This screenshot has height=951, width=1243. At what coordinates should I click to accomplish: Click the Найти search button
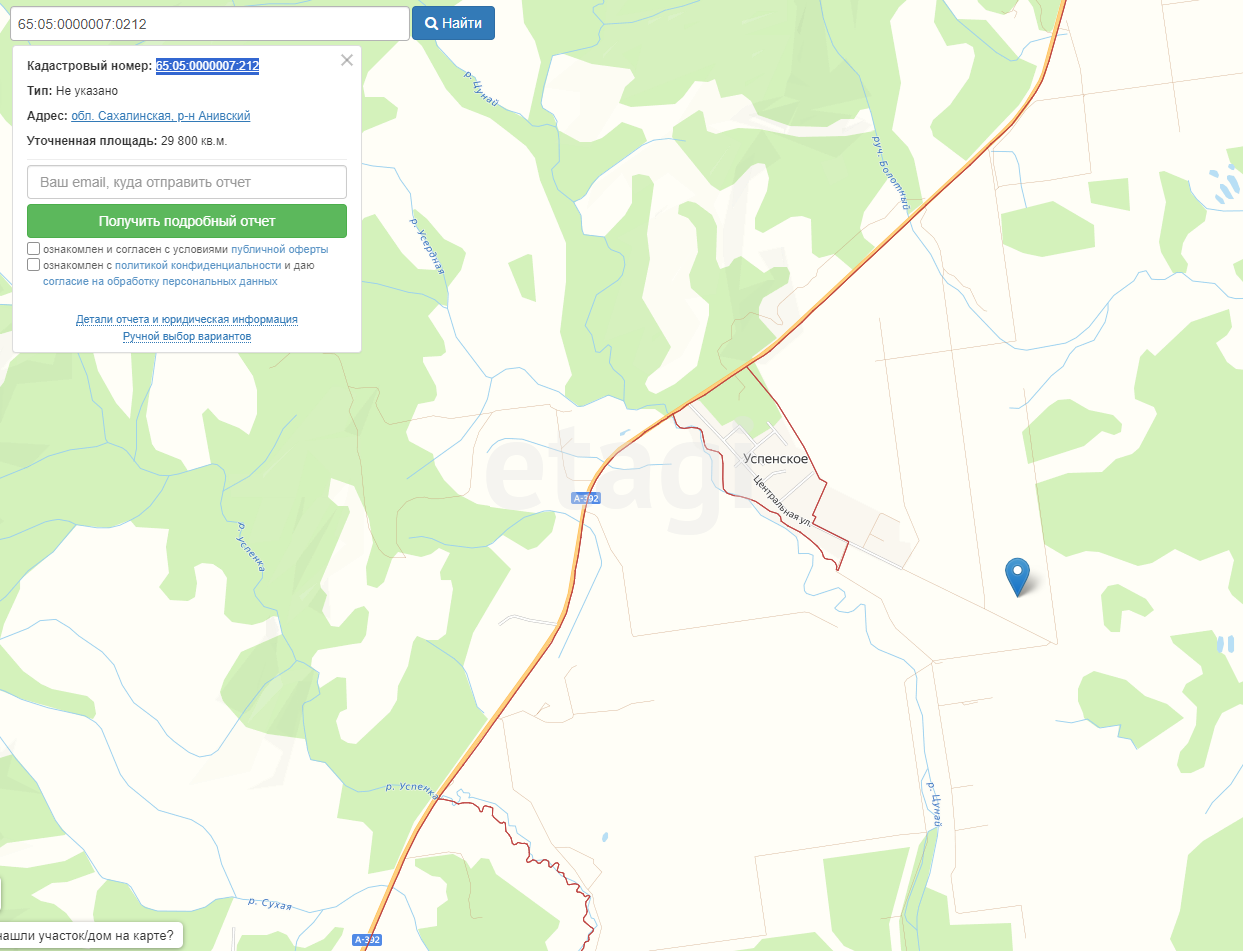pyautogui.click(x=453, y=23)
